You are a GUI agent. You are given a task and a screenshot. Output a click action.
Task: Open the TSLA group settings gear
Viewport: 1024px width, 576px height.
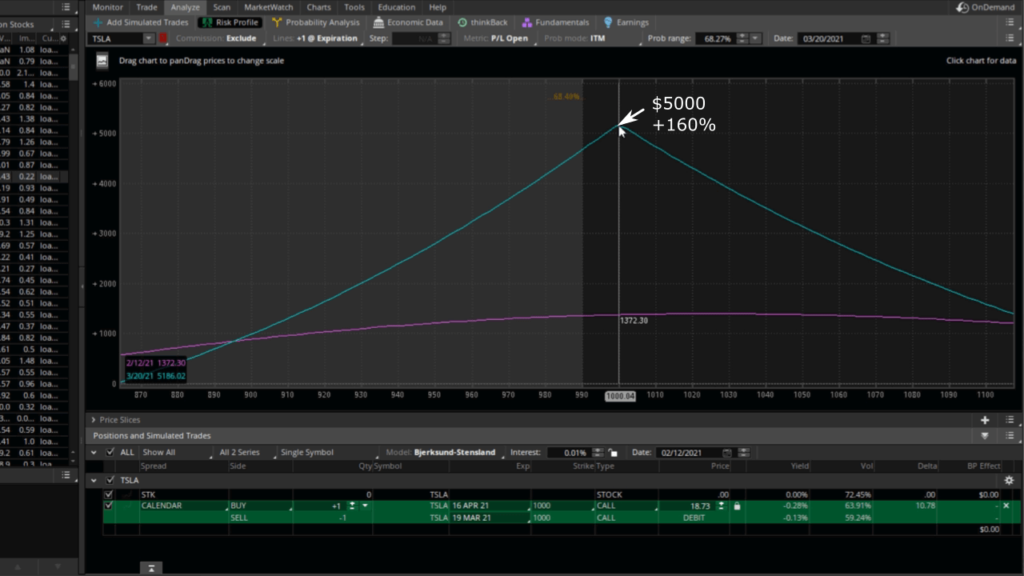click(1009, 480)
